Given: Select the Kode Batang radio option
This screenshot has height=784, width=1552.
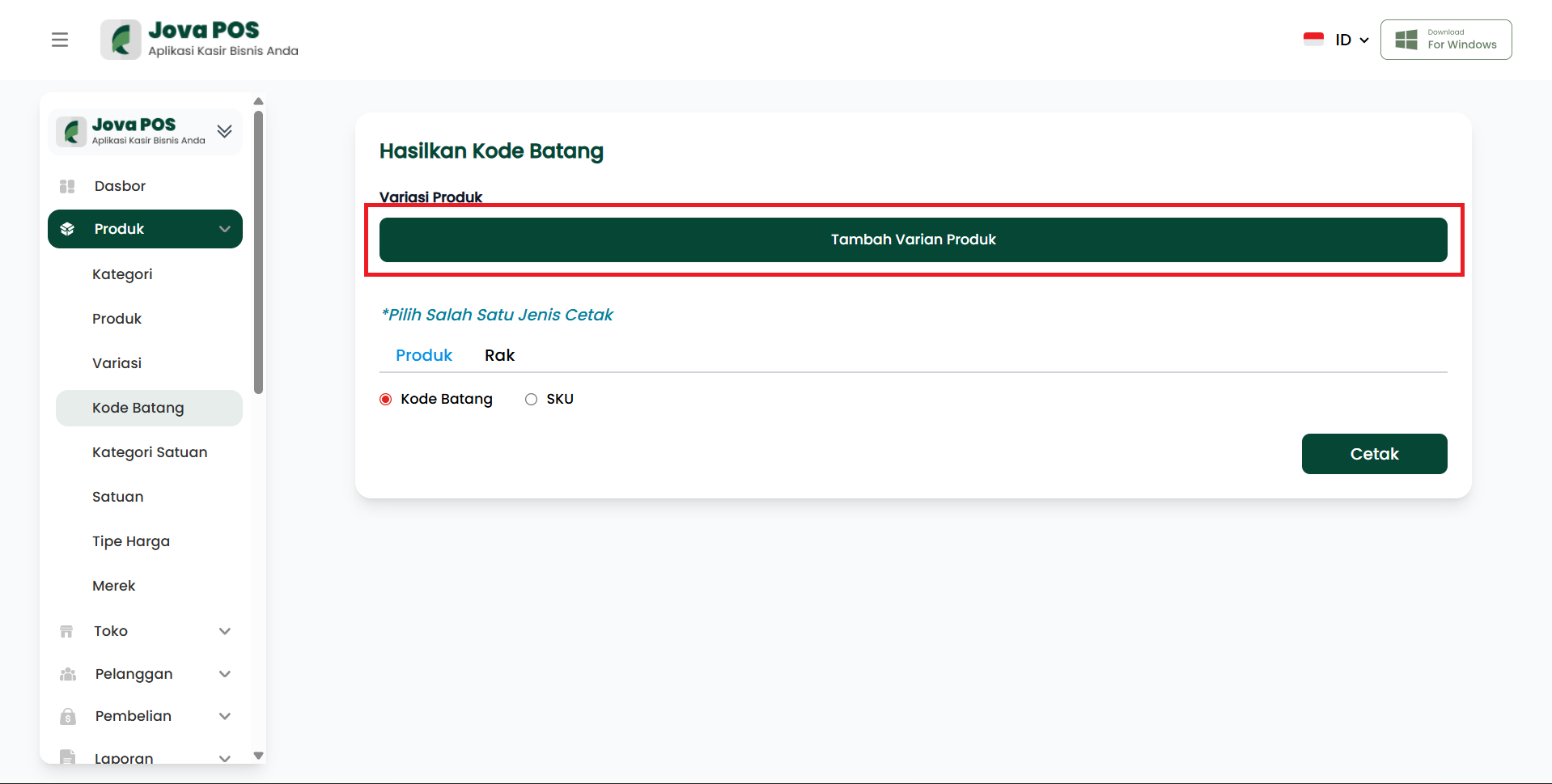Looking at the screenshot, I should coord(386,399).
